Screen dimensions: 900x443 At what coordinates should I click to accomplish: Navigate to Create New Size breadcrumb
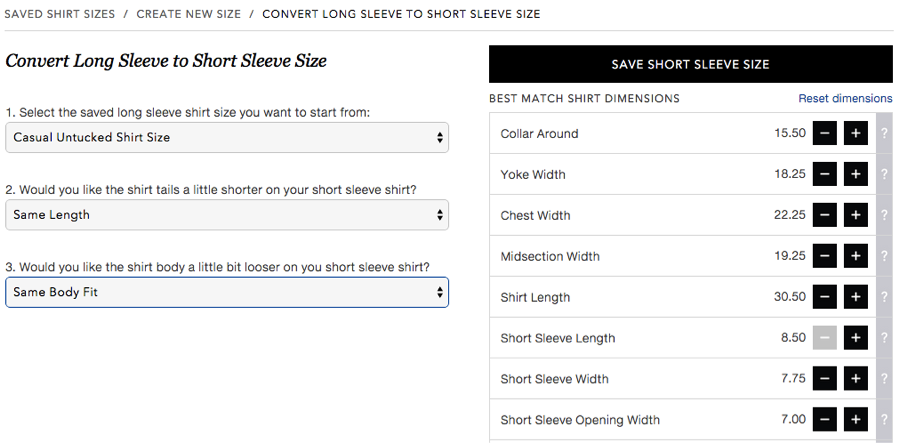point(189,14)
